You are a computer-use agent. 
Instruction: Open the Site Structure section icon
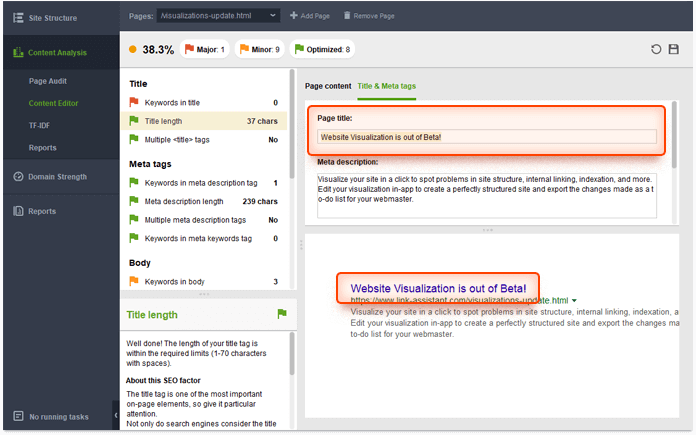(x=18, y=18)
